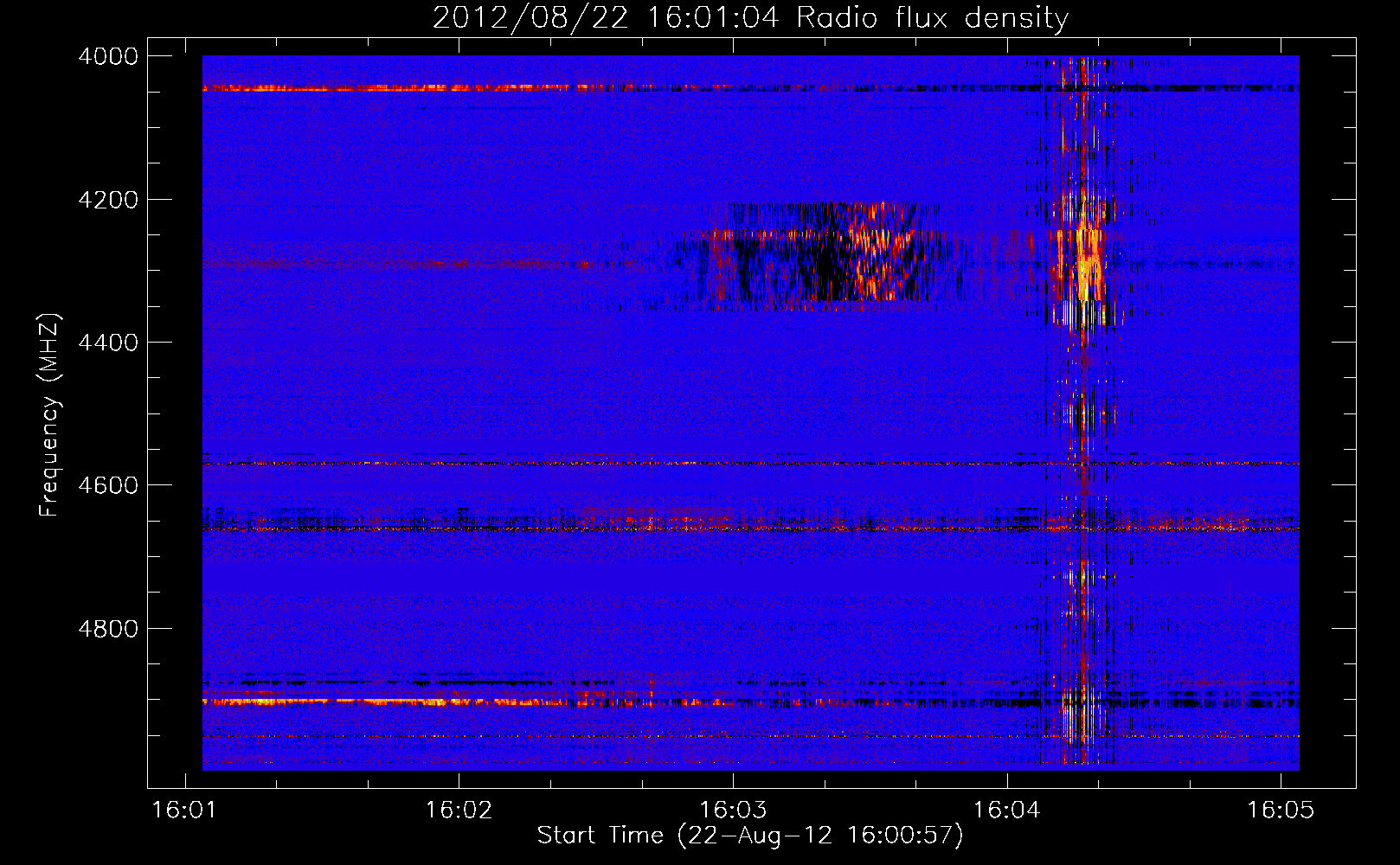Click the plot title '2012/08/22 16:01:04 Radio flux density'
The image size is (1400, 865).
(750, 17)
